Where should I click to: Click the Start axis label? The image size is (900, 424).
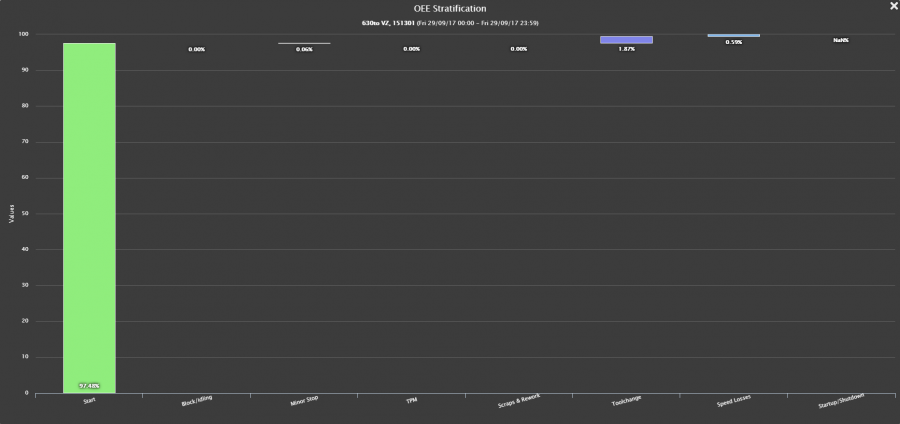[90, 400]
